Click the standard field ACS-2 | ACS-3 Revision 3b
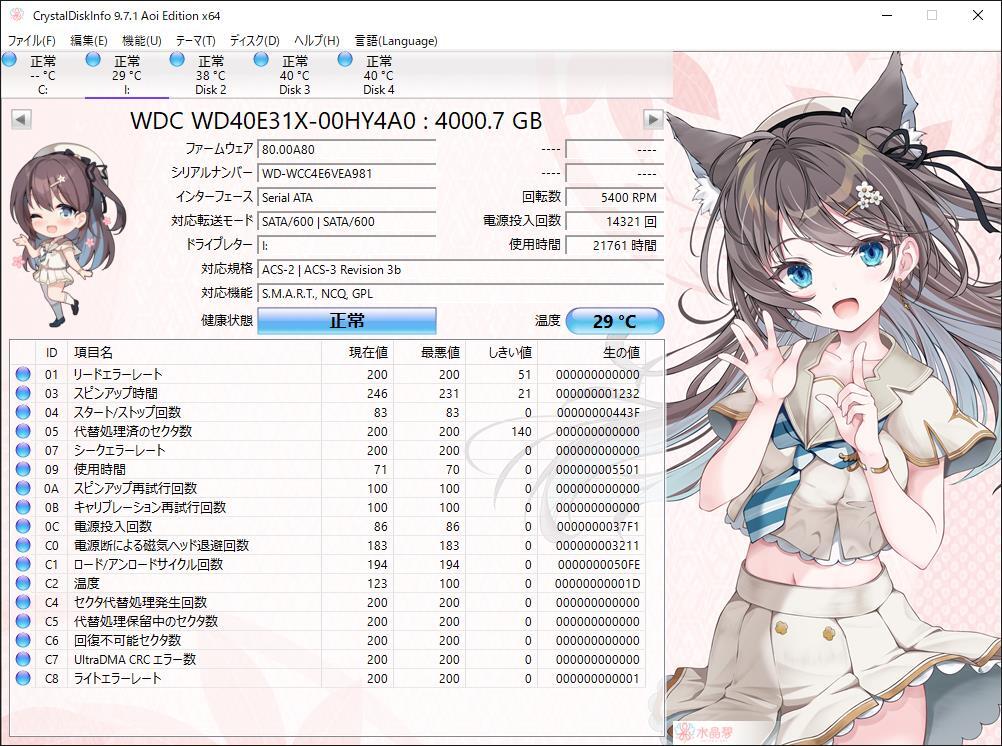This screenshot has height=746, width=1002. pyautogui.click(x=460, y=270)
